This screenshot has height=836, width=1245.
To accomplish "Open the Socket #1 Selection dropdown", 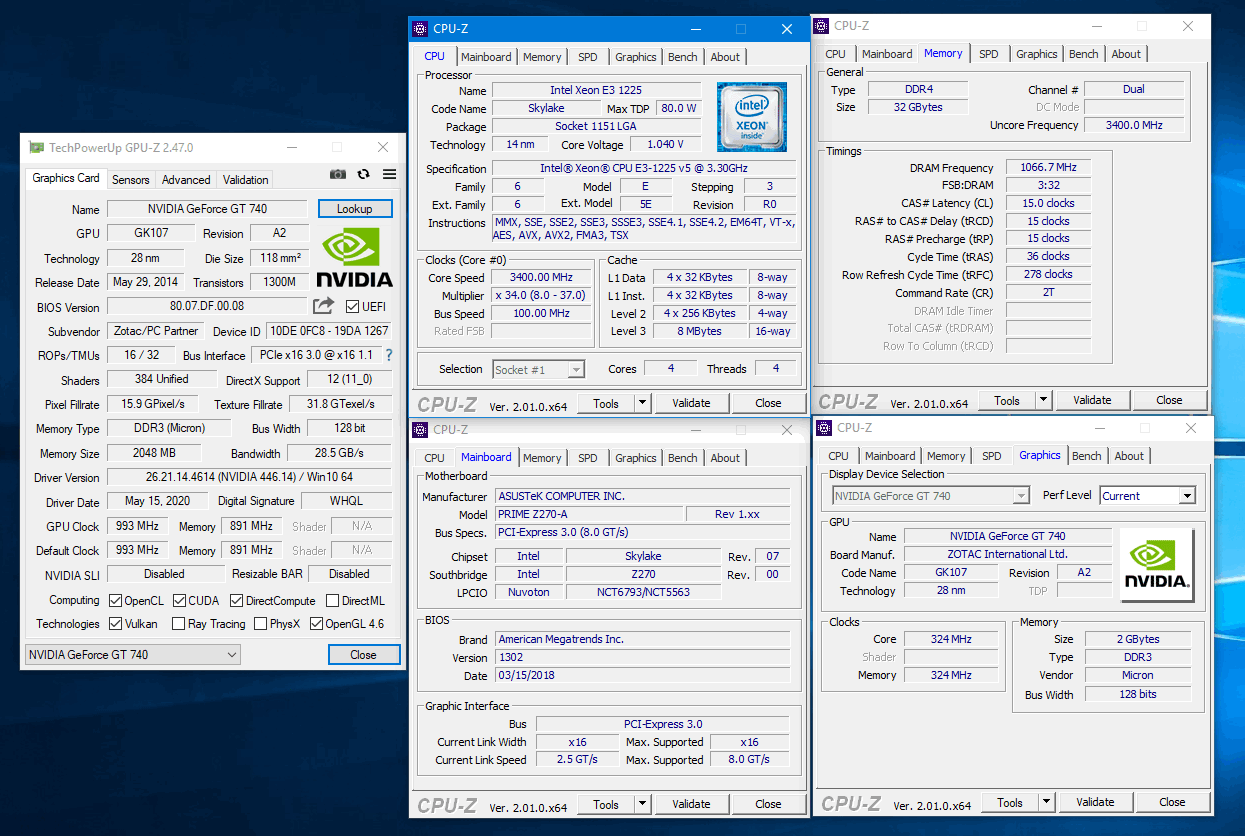I will pos(538,370).
